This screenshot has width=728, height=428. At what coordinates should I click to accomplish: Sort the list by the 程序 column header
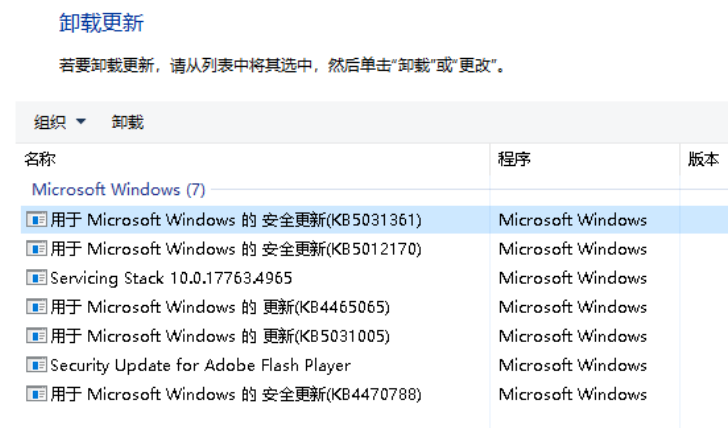coord(514,159)
